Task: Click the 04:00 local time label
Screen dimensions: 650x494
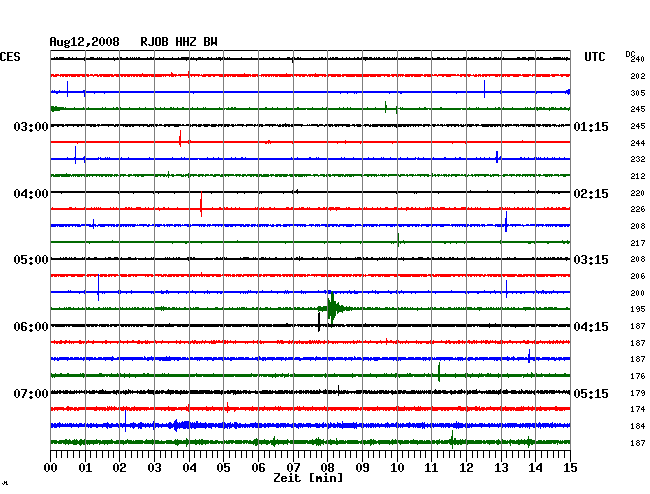Action: click(x=31, y=194)
